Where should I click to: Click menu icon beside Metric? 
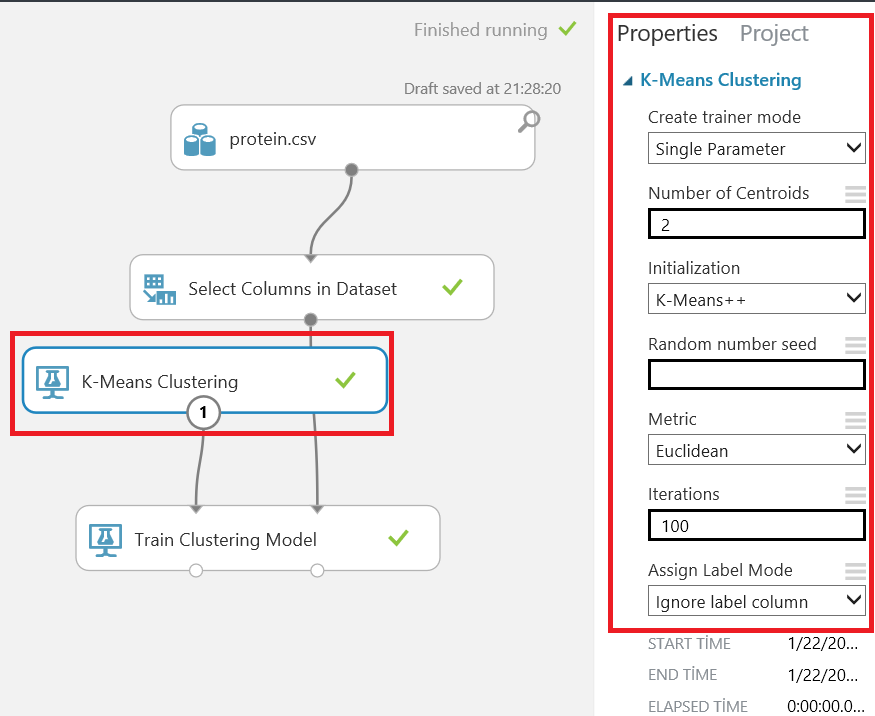855,419
